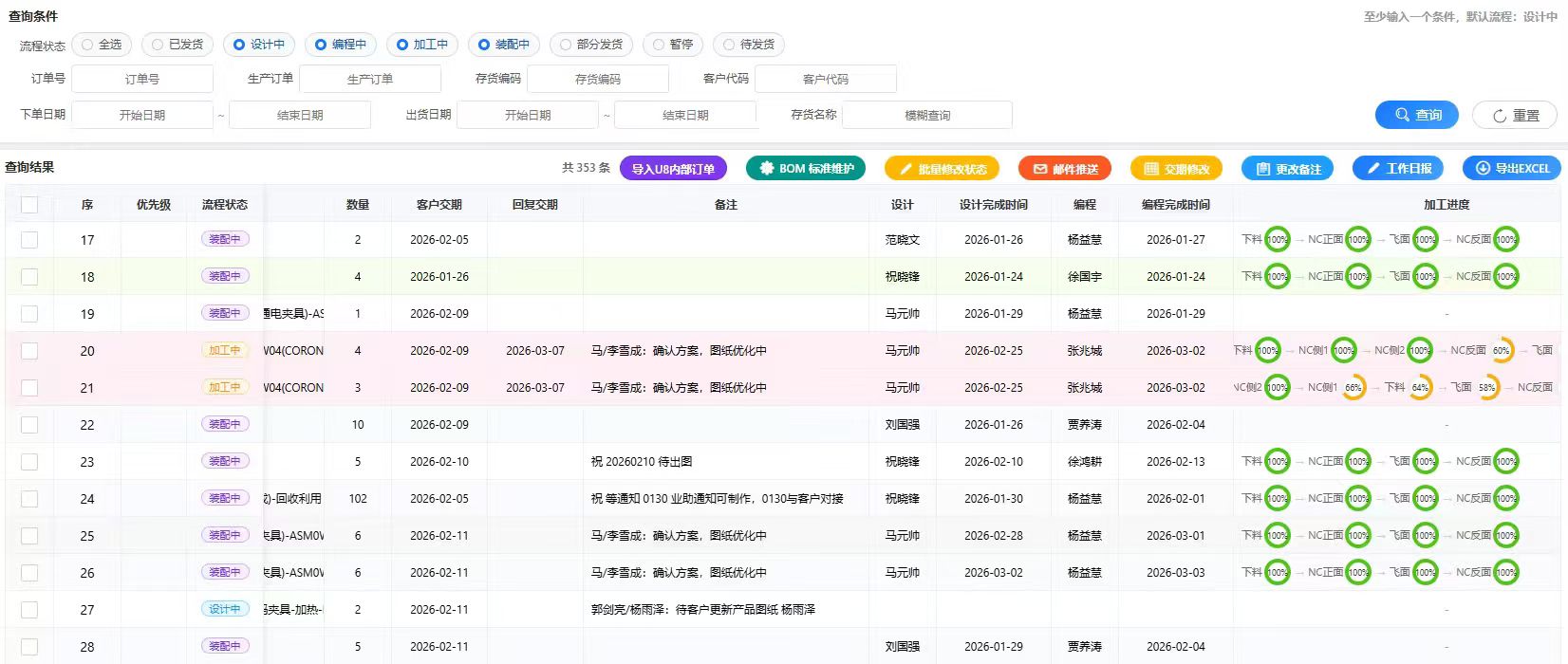Image resolution: width=1568 pixels, height=664 pixels.
Task: Open the 工作日报 button
Action: click(x=1397, y=169)
